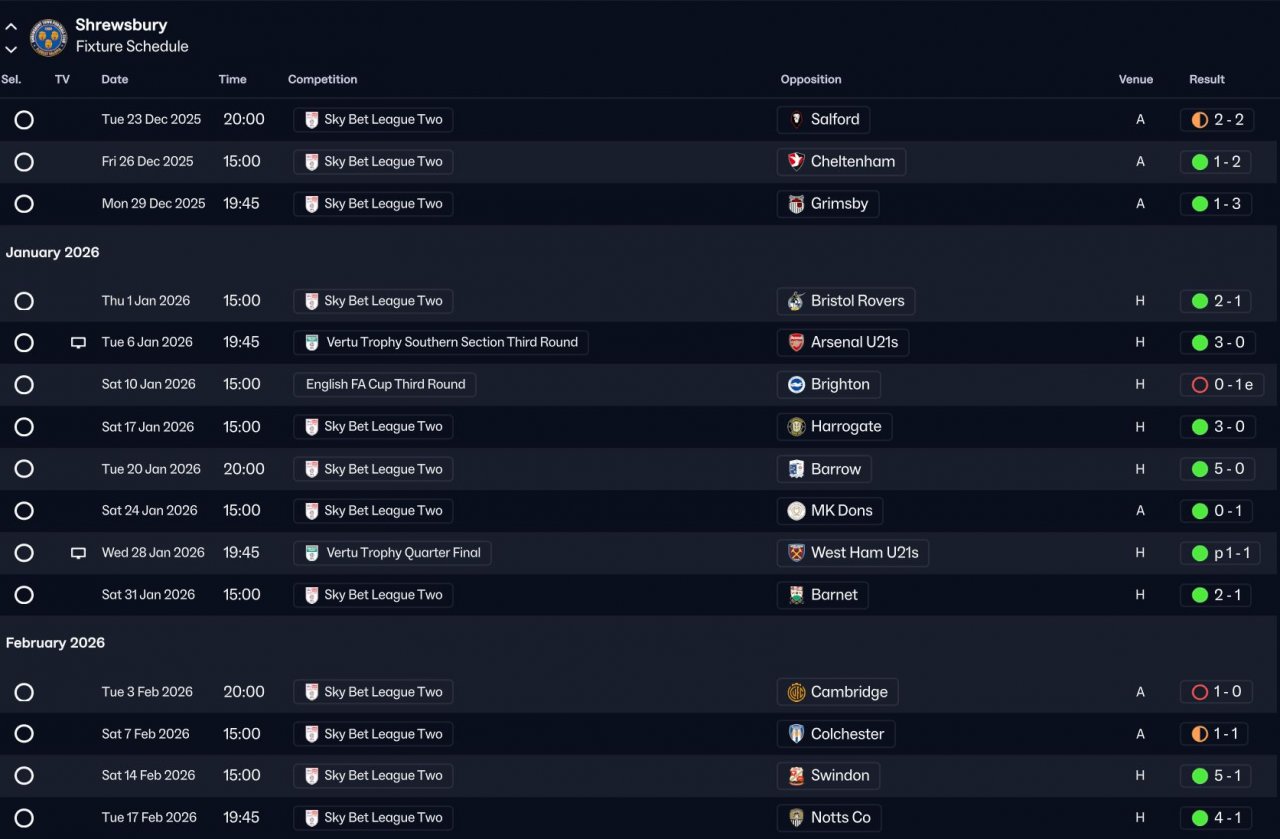Click Vertu Trophy logo in the Quarter Final row
The image size is (1280, 839).
(x=311, y=553)
